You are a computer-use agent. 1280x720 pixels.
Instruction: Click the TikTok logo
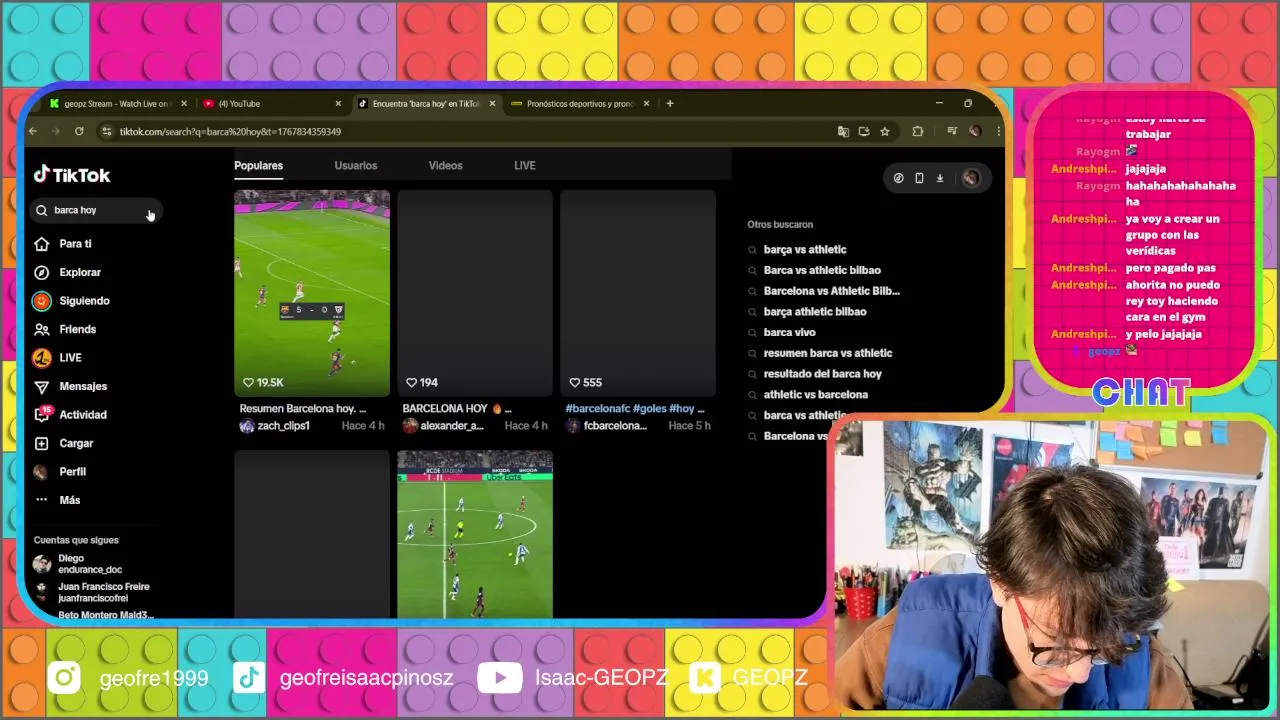[x=72, y=175]
